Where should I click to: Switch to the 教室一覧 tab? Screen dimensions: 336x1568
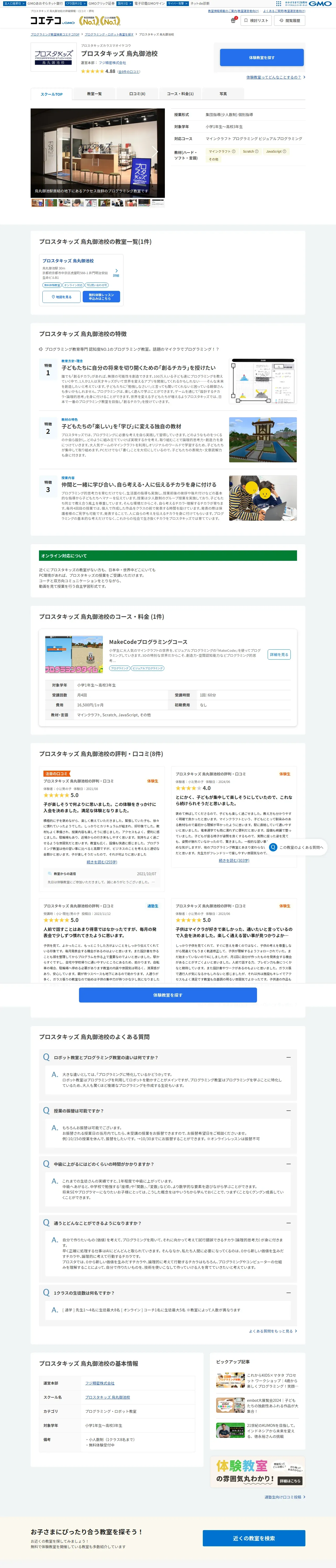(94, 94)
